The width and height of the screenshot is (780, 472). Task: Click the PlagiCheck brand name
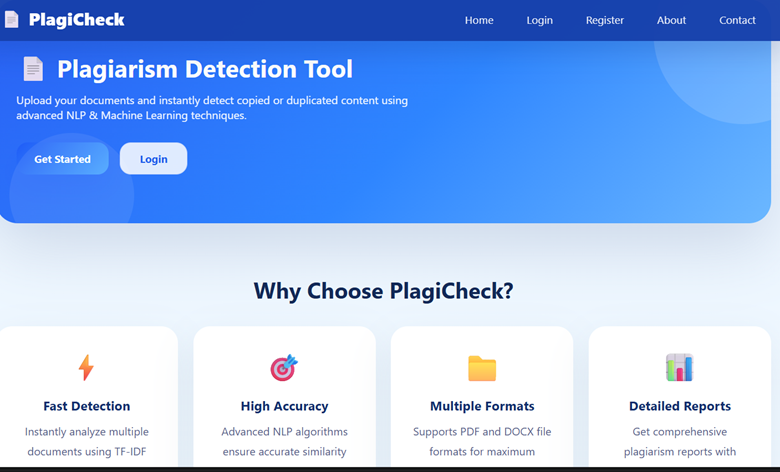click(77, 20)
